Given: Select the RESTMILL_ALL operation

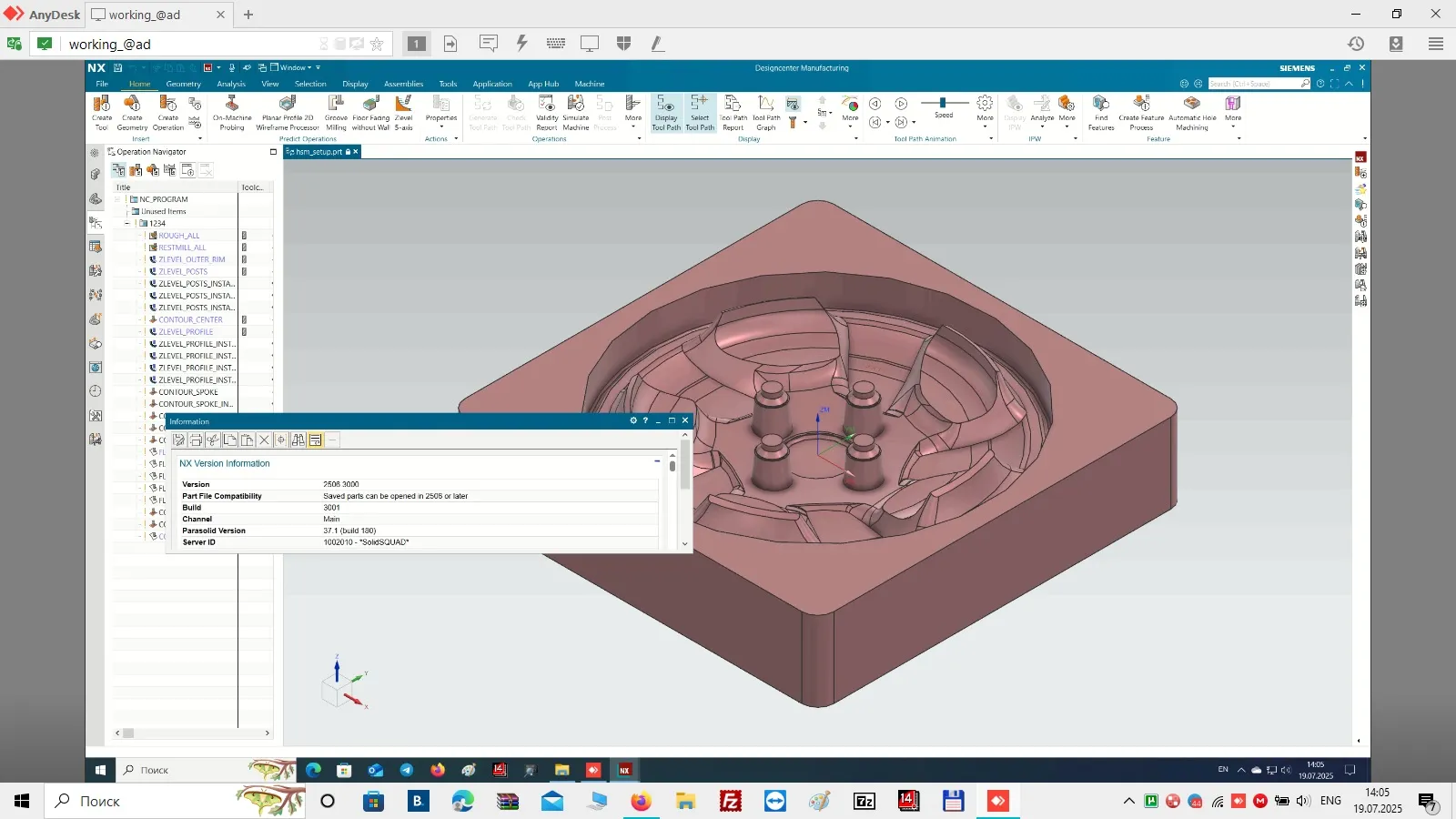Looking at the screenshot, I should [182, 248].
